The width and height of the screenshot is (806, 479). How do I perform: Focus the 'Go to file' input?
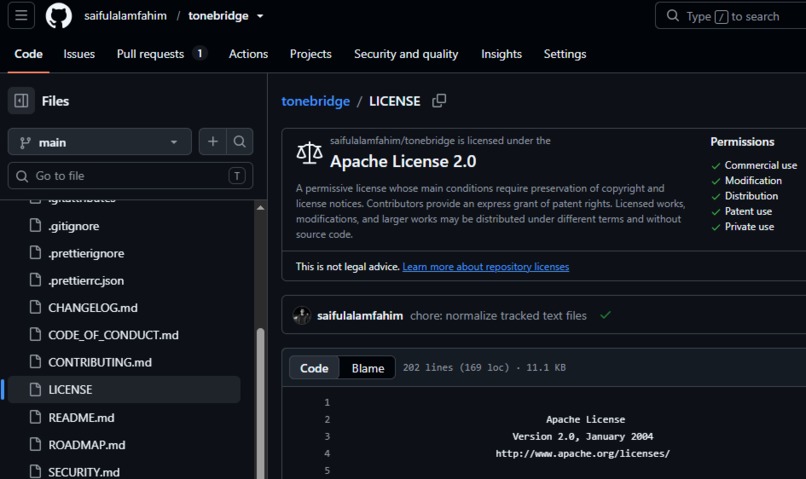[130, 176]
